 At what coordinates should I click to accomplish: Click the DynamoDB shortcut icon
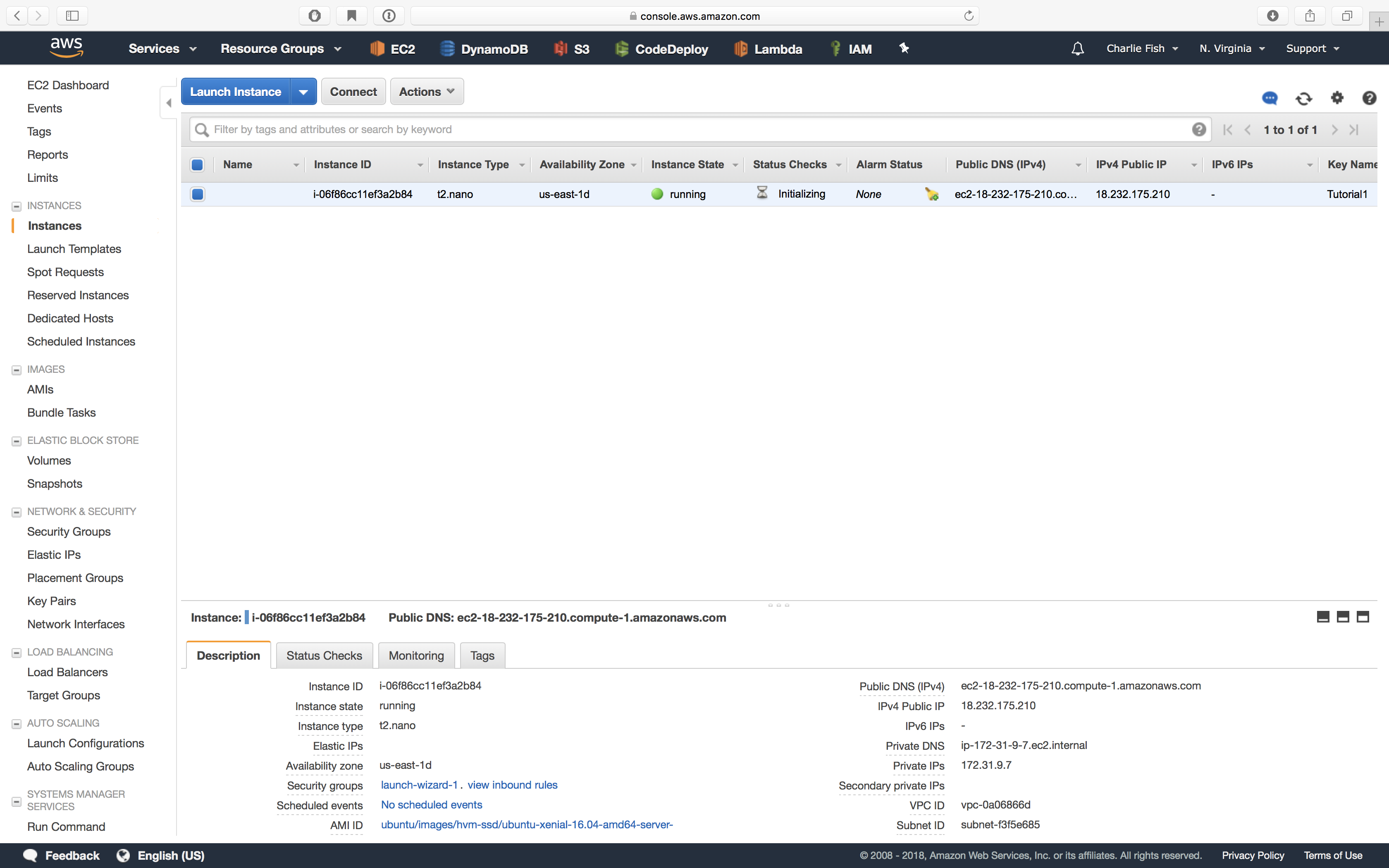click(x=447, y=48)
